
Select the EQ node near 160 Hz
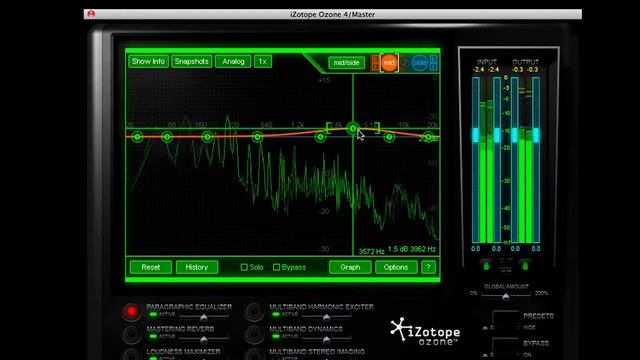207,137
